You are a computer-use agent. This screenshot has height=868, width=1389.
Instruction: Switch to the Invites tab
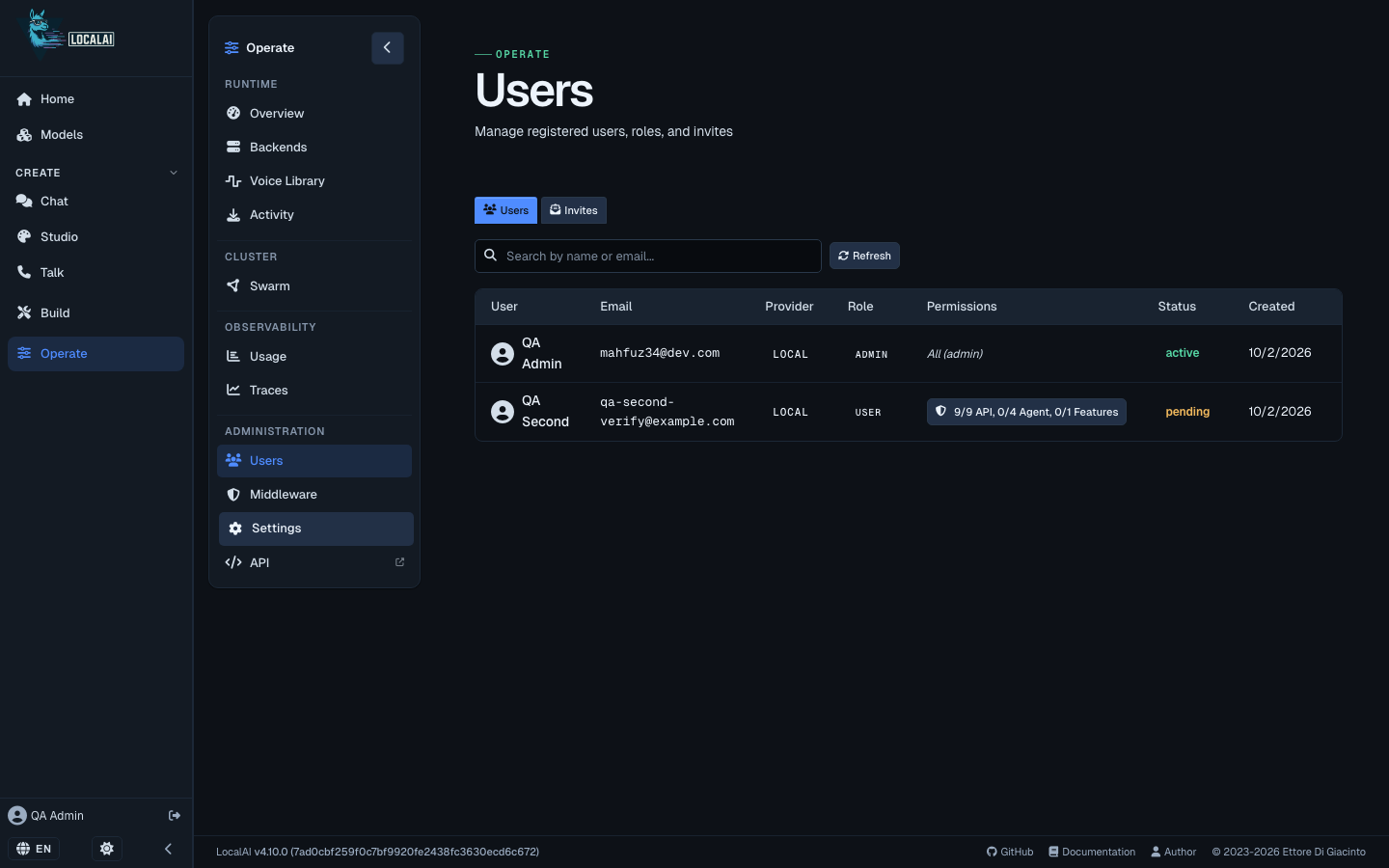pos(574,210)
